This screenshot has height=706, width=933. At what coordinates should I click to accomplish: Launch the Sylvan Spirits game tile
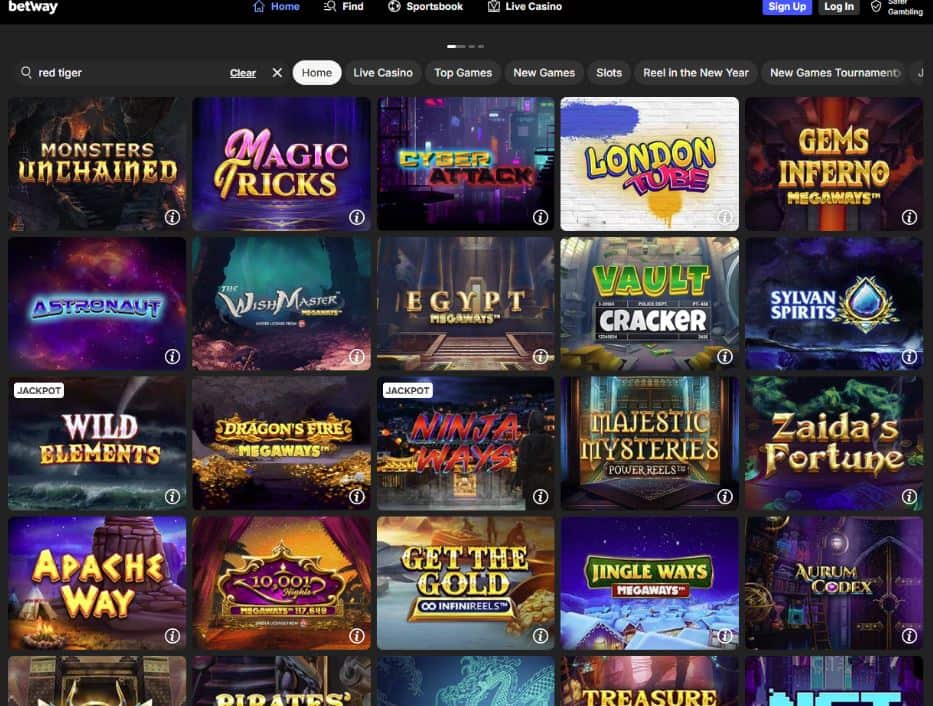click(834, 303)
